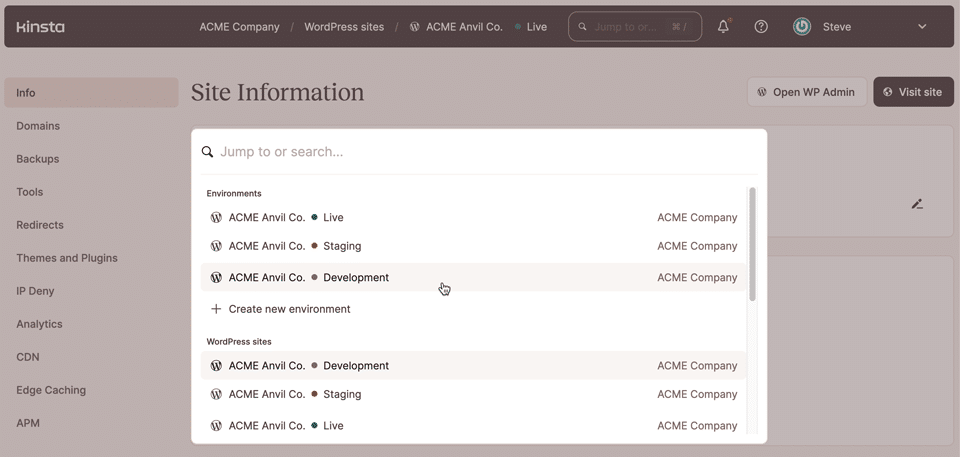Screen dimensions: 960x457
Task: Click the WordPress sites section heading in modal
Action: tap(239, 342)
